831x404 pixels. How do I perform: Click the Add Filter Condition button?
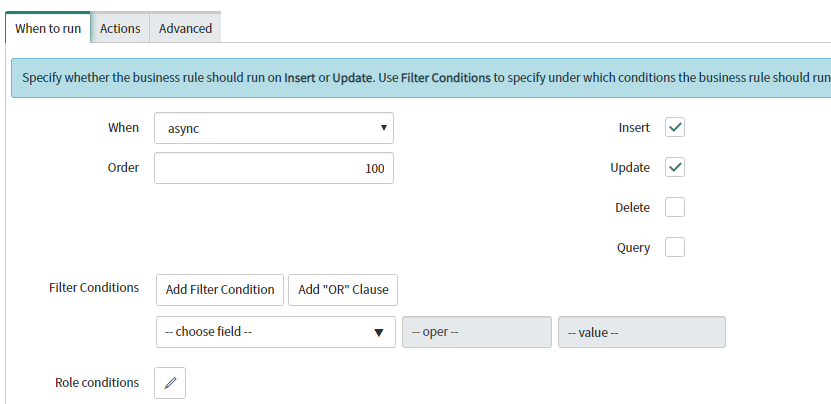coord(220,290)
